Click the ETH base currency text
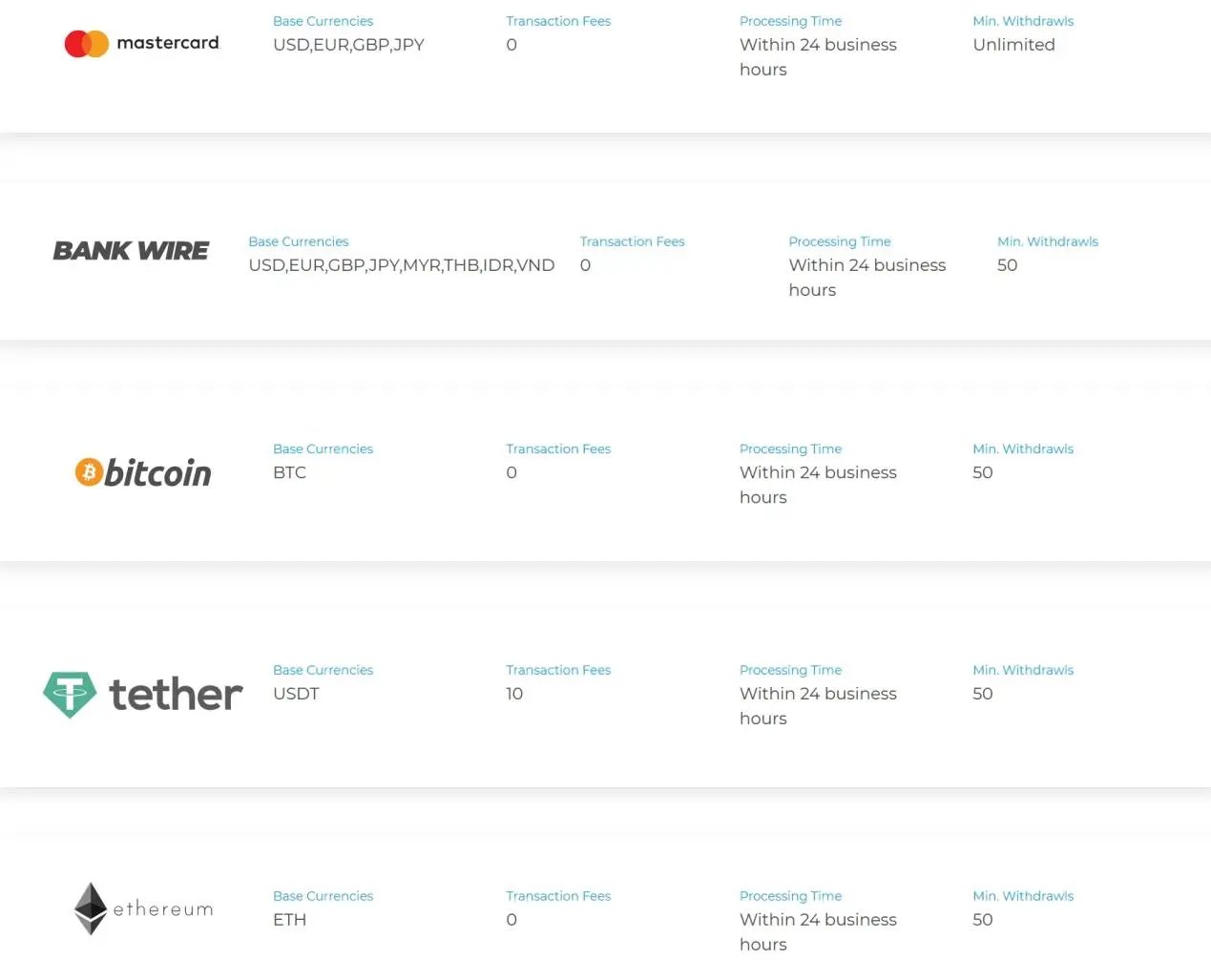This screenshot has width=1211, height=980. pyautogui.click(x=289, y=920)
